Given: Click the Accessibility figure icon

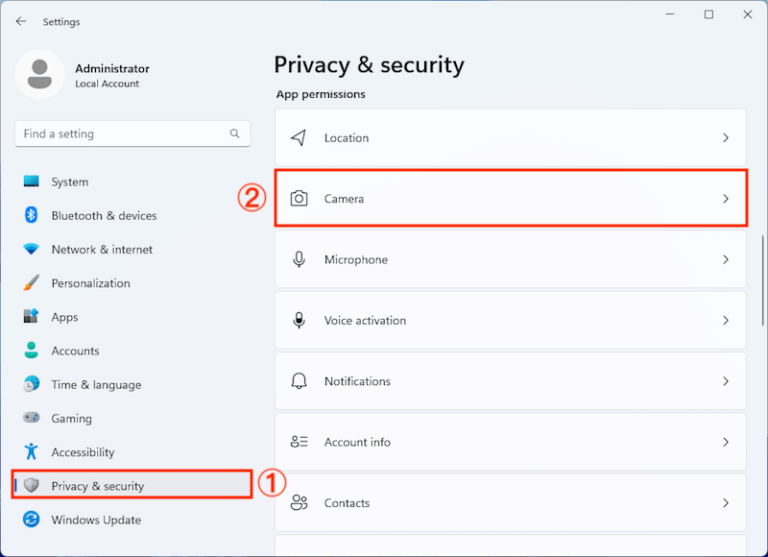Looking at the screenshot, I should pyautogui.click(x=31, y=452).
